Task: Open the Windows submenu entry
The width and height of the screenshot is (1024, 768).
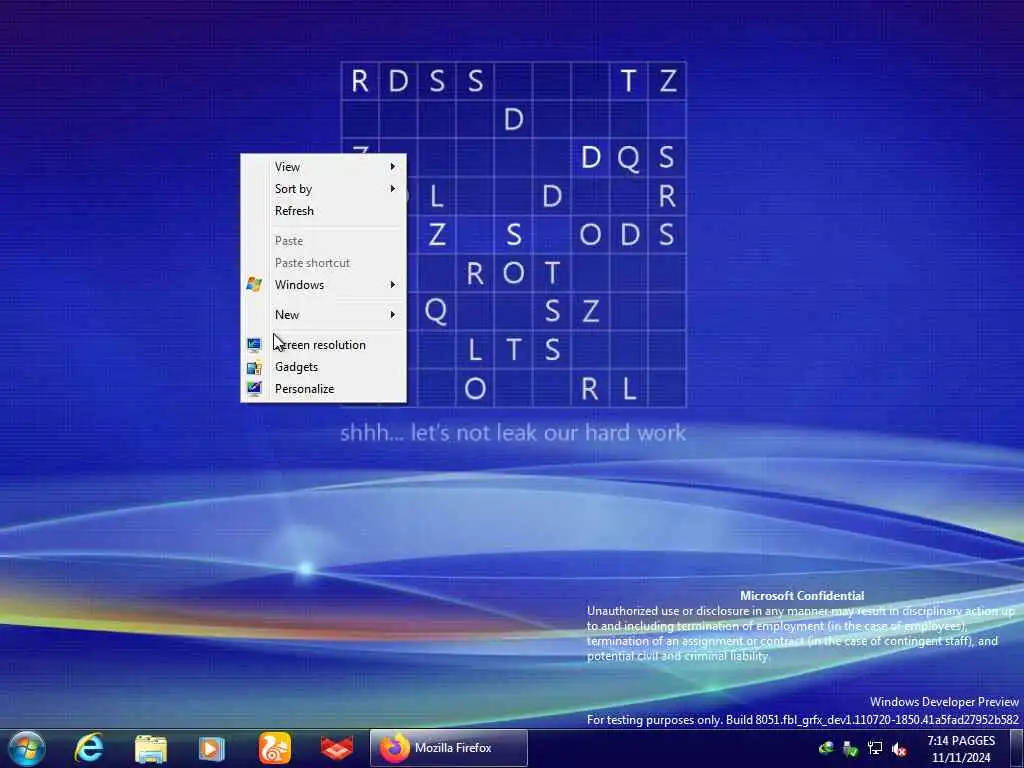Action: [x=324, y=285]
